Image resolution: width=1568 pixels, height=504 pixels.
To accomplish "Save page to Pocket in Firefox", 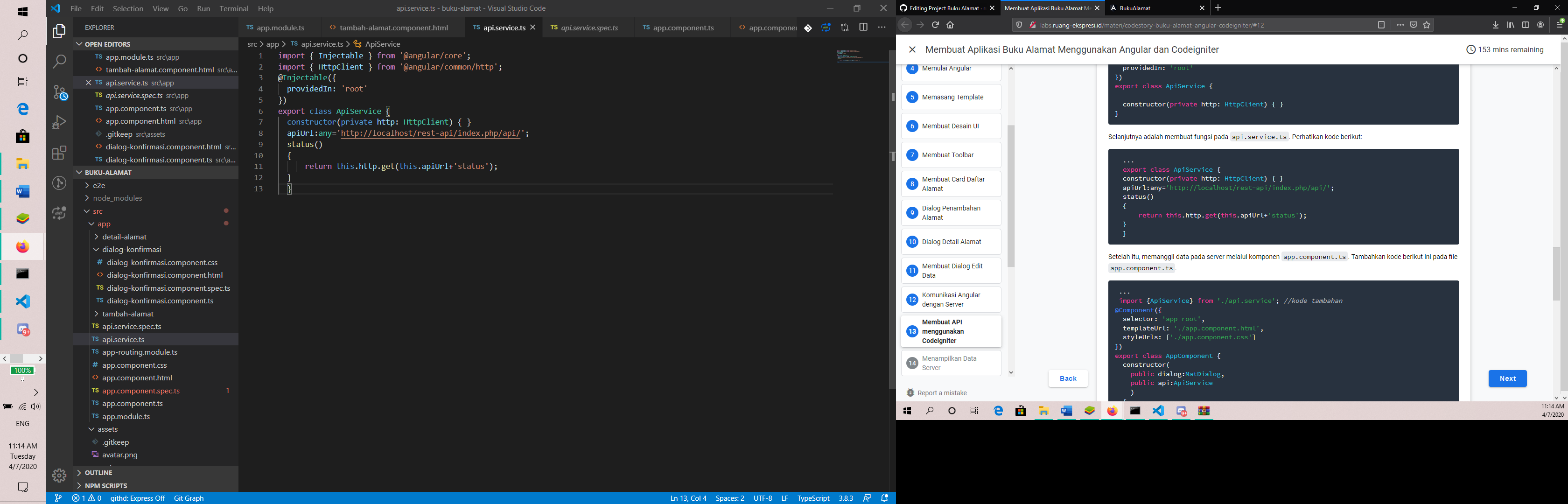I will (x=1414, y=25).
